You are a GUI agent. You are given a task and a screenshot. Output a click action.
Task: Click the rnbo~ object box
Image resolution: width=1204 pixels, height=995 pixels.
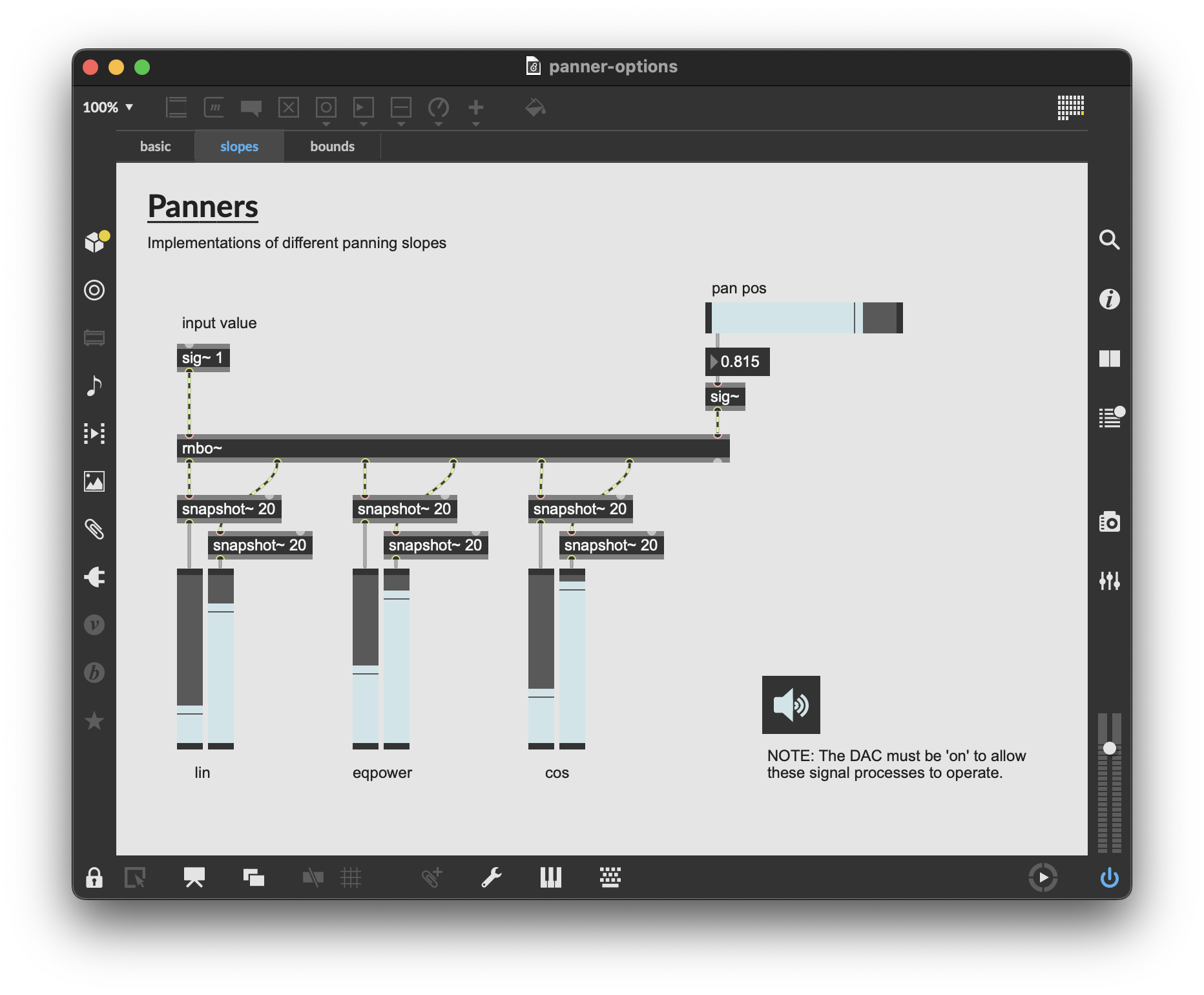(452, 448)
